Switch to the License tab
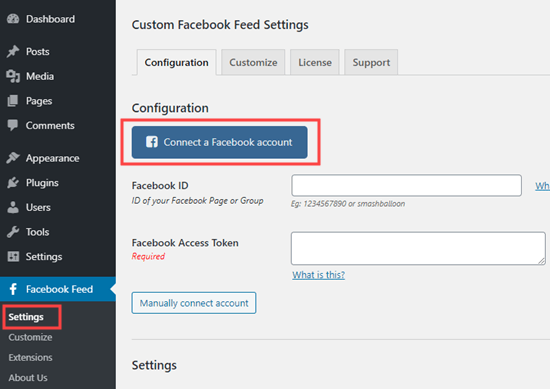Viewport: 550px width, 389px height. (315, 62)
